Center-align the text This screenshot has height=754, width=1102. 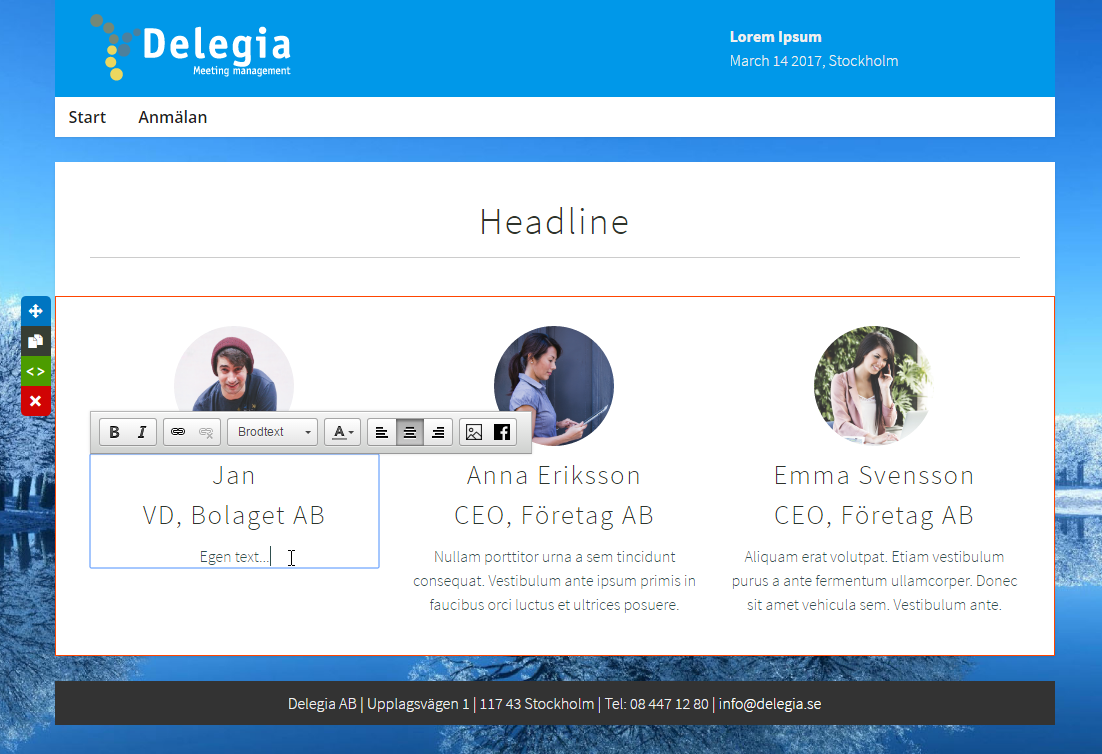pyautogui.click(x=410, y=432)
